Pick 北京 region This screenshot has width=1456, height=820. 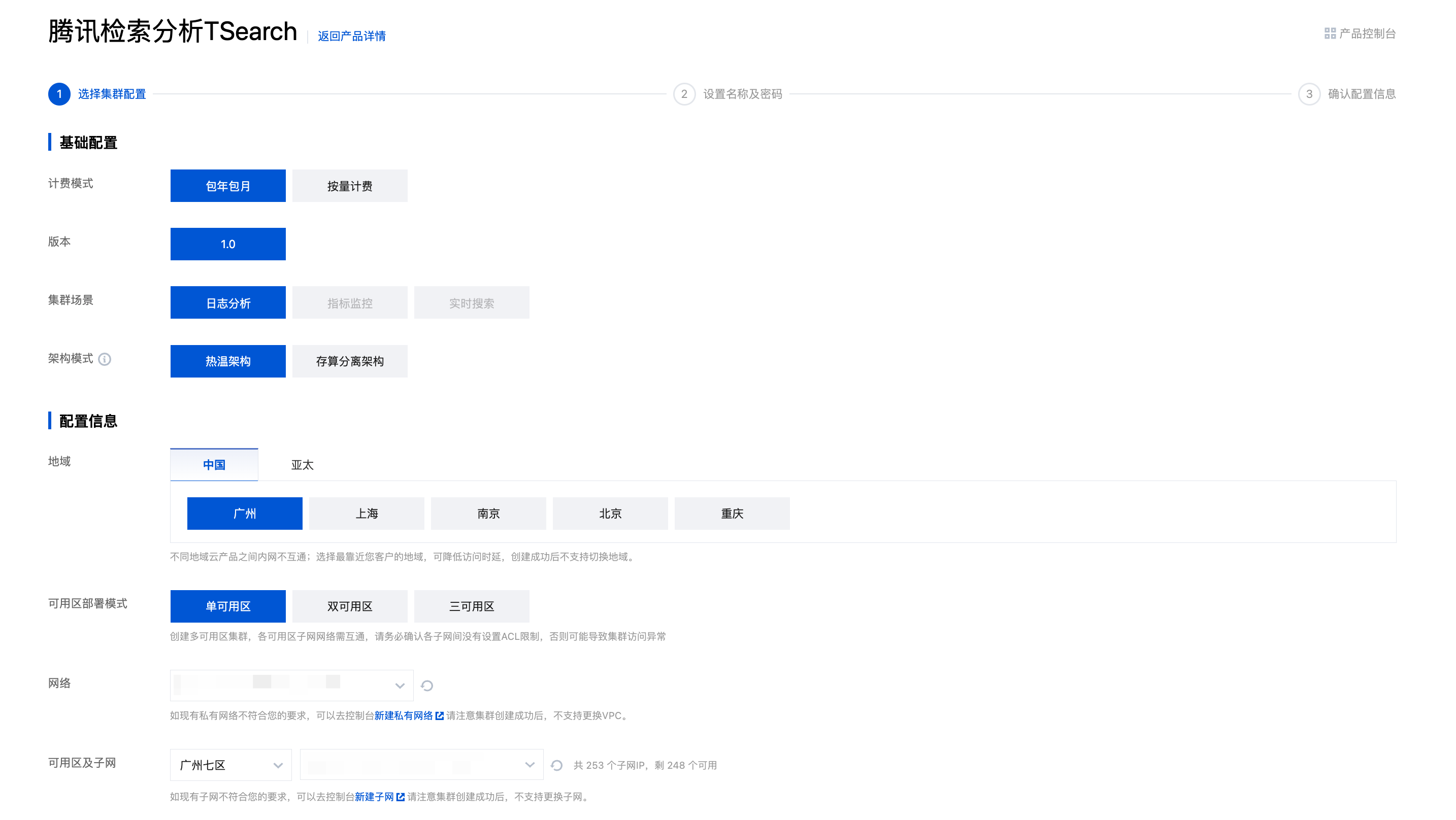[610, 514]
